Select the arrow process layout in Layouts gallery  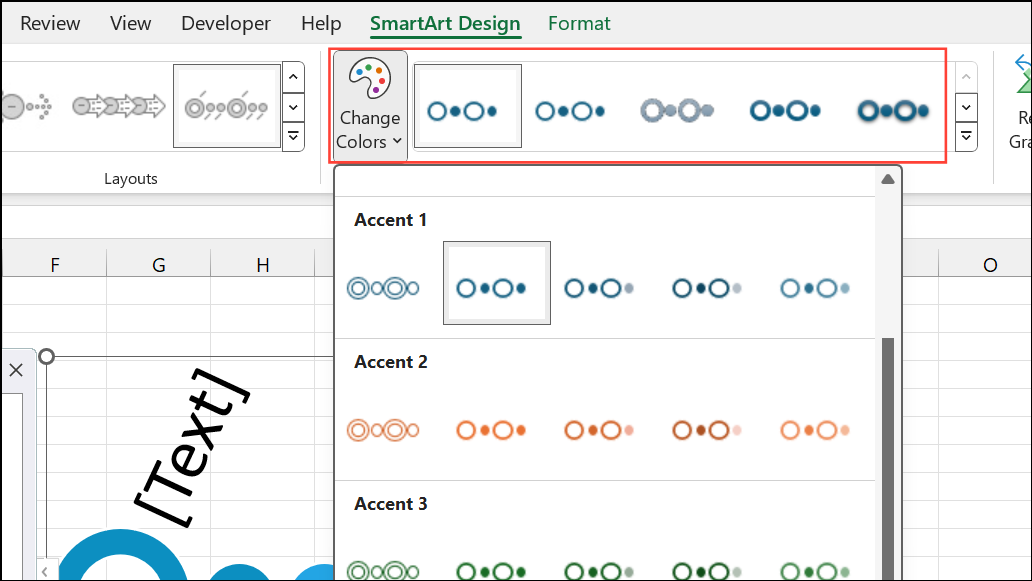tap(118, 105)
